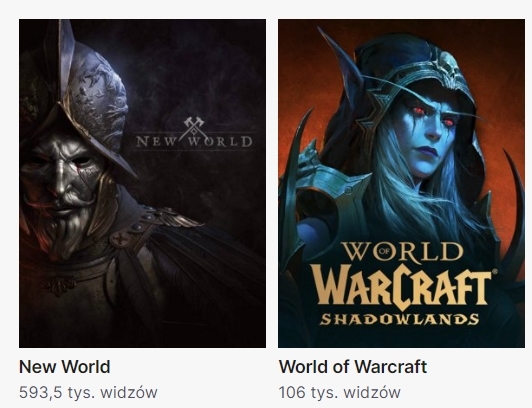Screen dimensions: 532x408
Task: Click the SHADOWLANDS subtitle on cover
Action: [x=400, y=319]
